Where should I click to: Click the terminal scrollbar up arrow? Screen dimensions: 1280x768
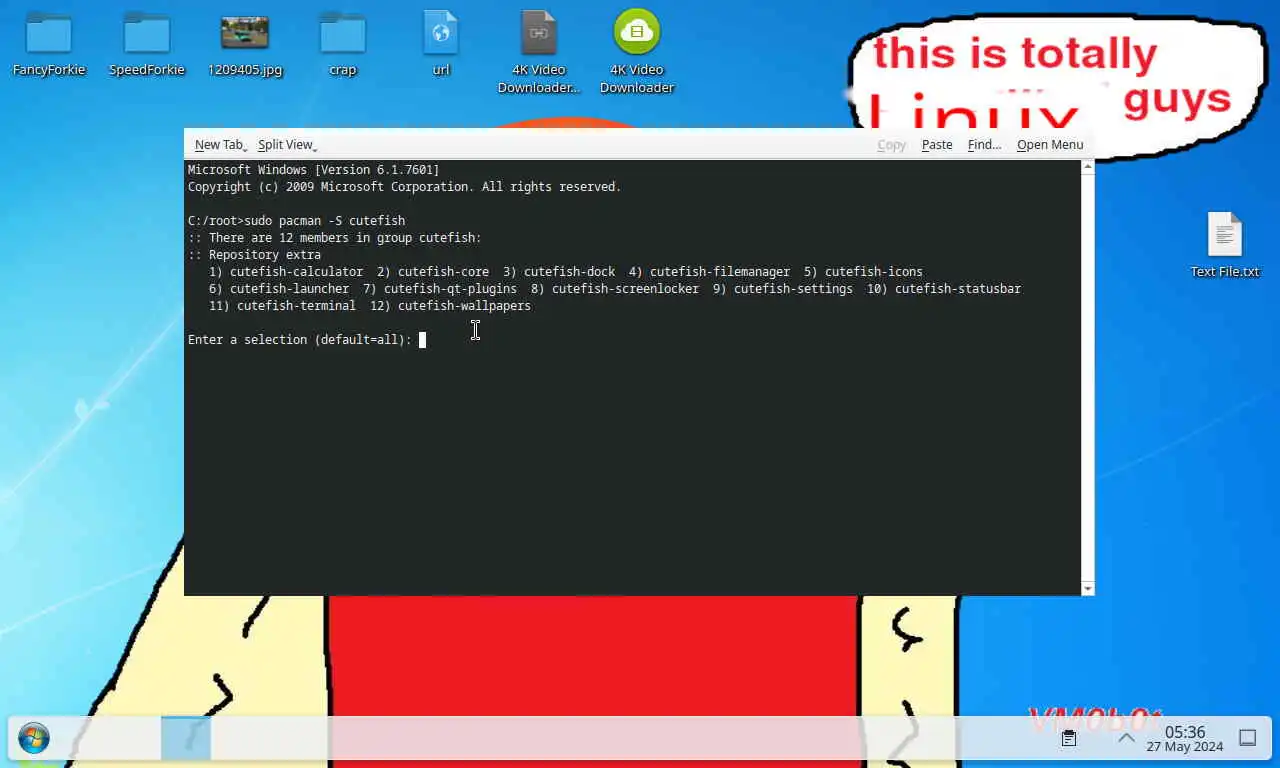point(1088,167)
